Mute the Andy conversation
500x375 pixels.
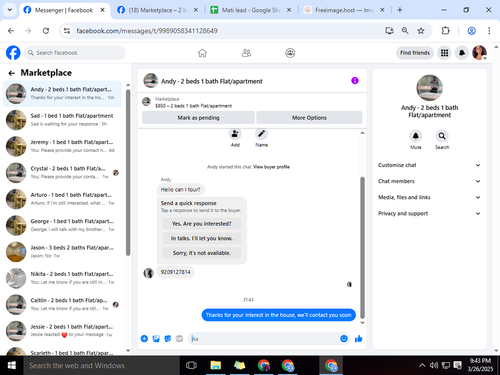(x=416, y=136)
